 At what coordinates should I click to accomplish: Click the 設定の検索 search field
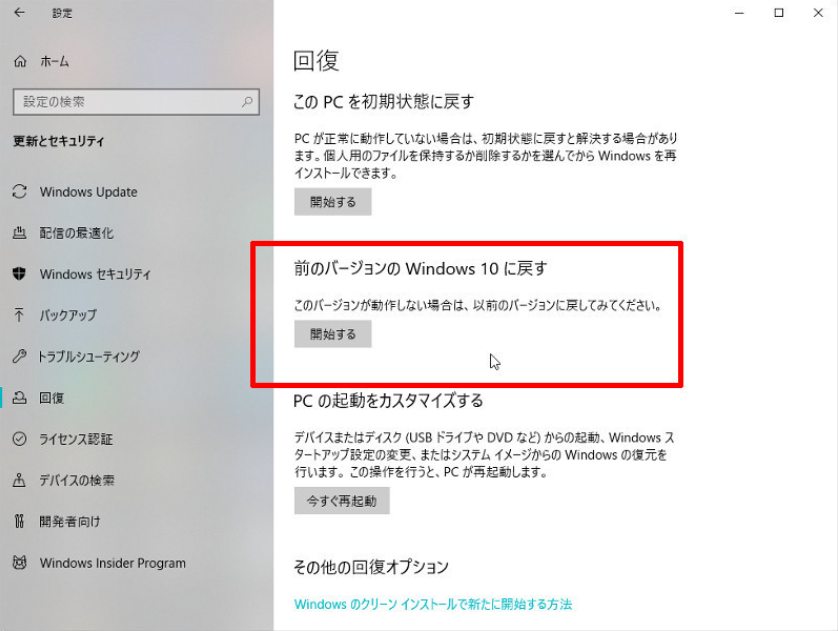[x=136, y=102]
